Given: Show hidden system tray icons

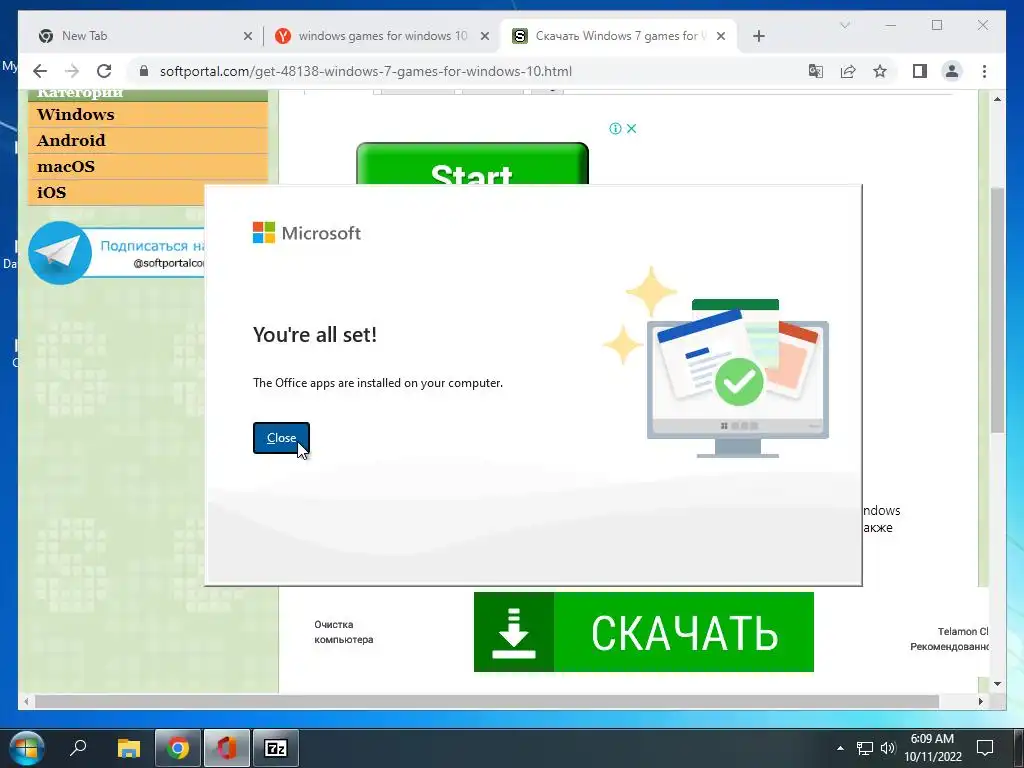Looking at the screenshot, I should coord(840,748).
